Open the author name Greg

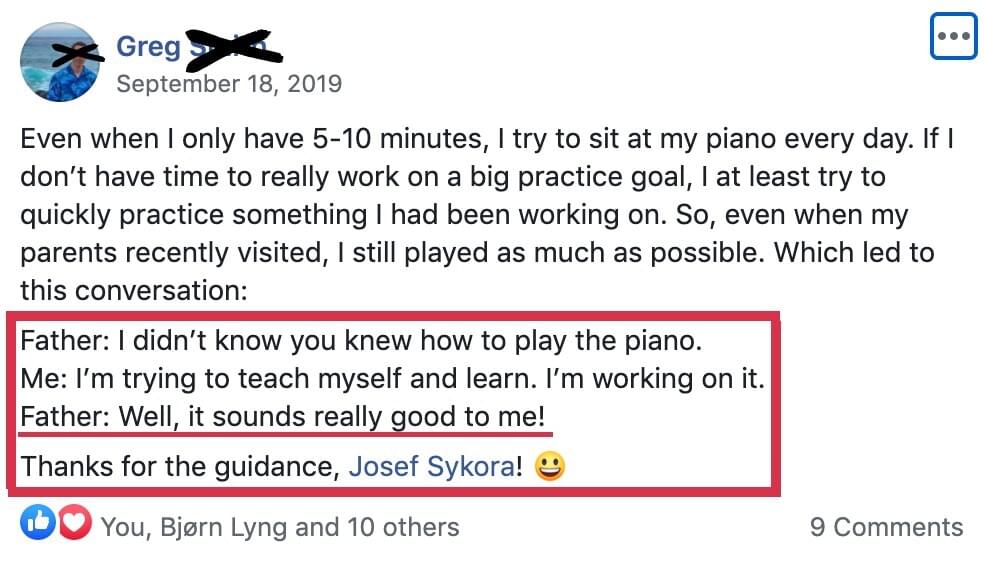coord(148,46)
